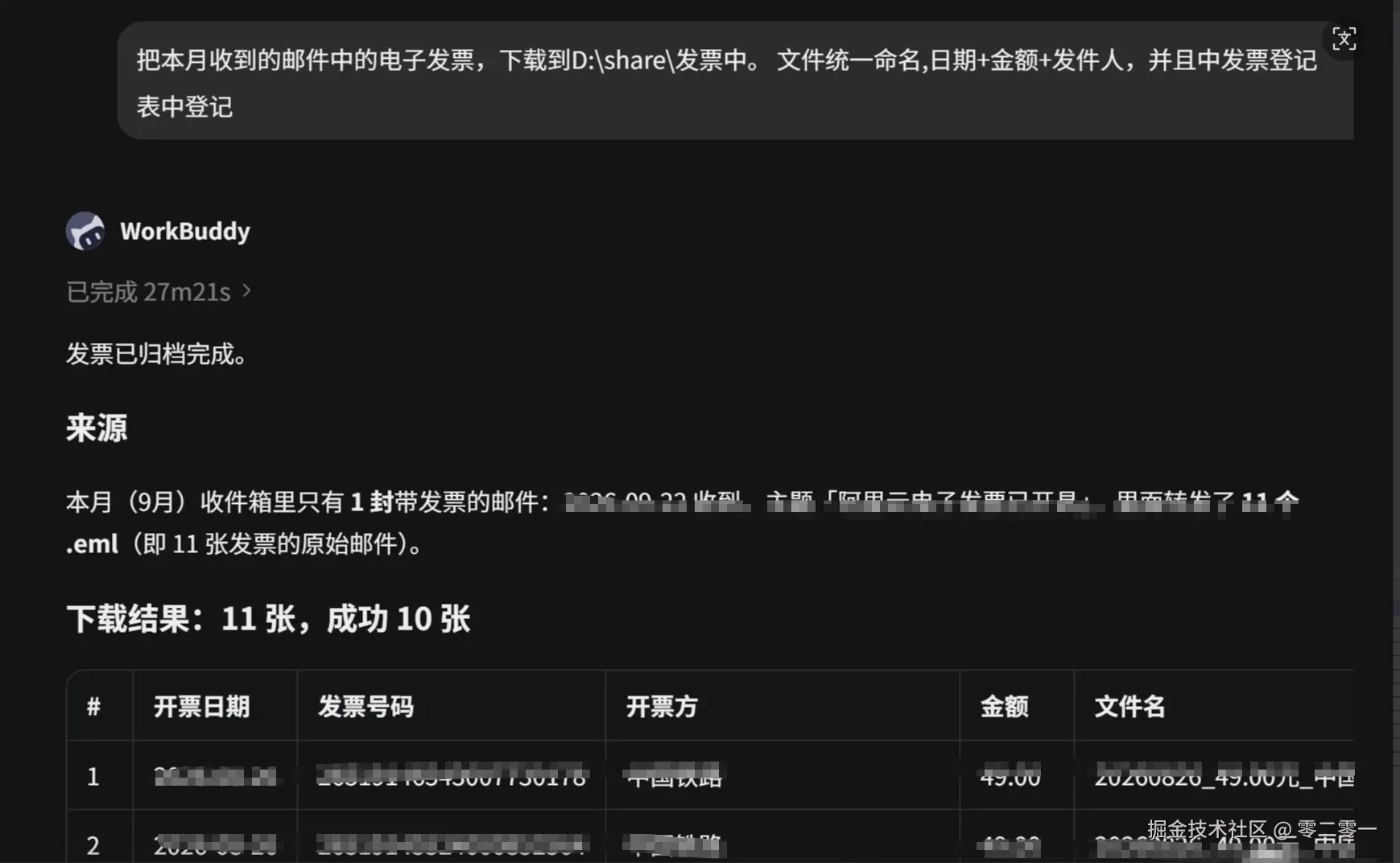The image size is (1400, 863).
Task: Click the 已完成 27m21s status text
Action: click(x=149, y=291)
